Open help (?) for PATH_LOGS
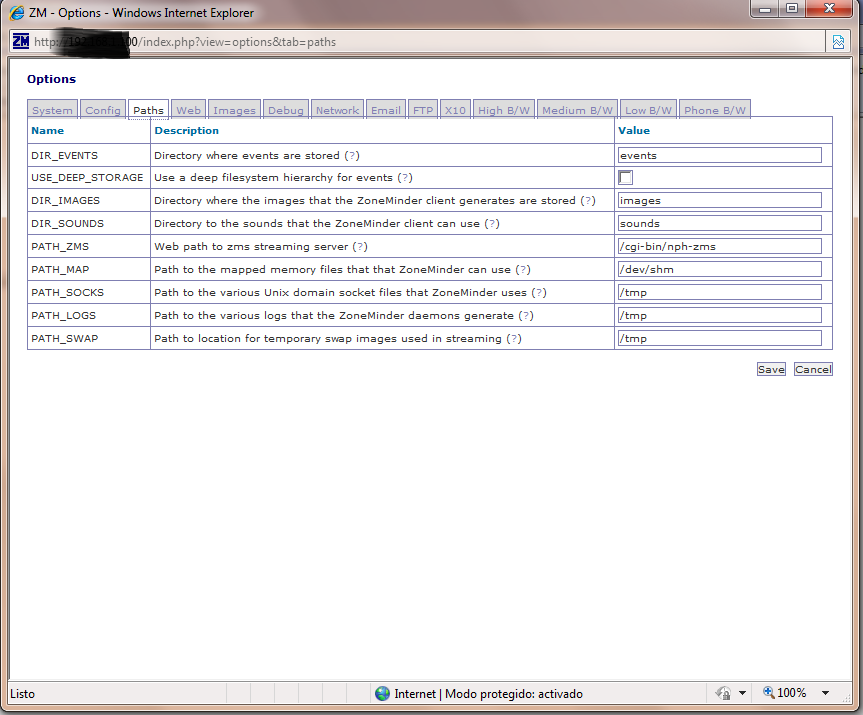 click(526, 315)
